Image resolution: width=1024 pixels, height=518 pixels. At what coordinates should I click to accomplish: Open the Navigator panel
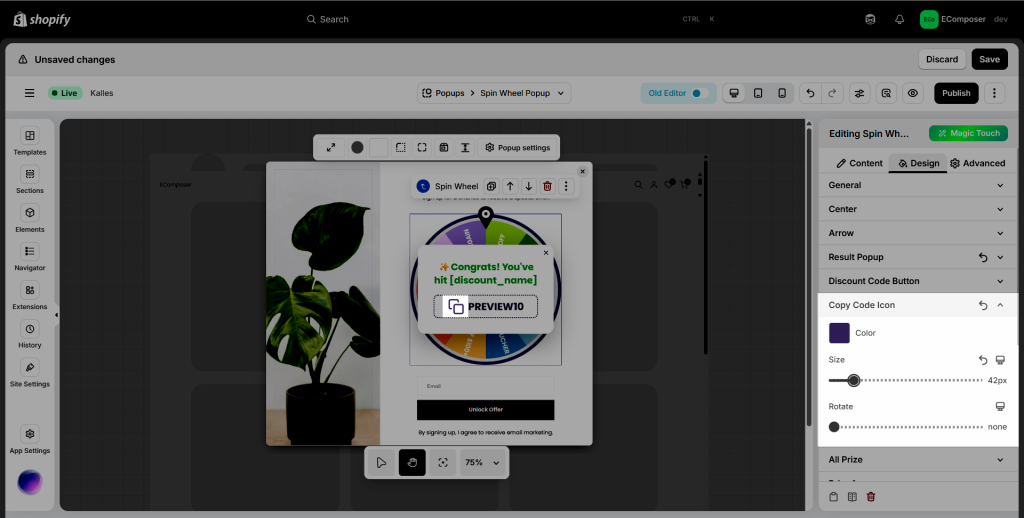[30, 257]
